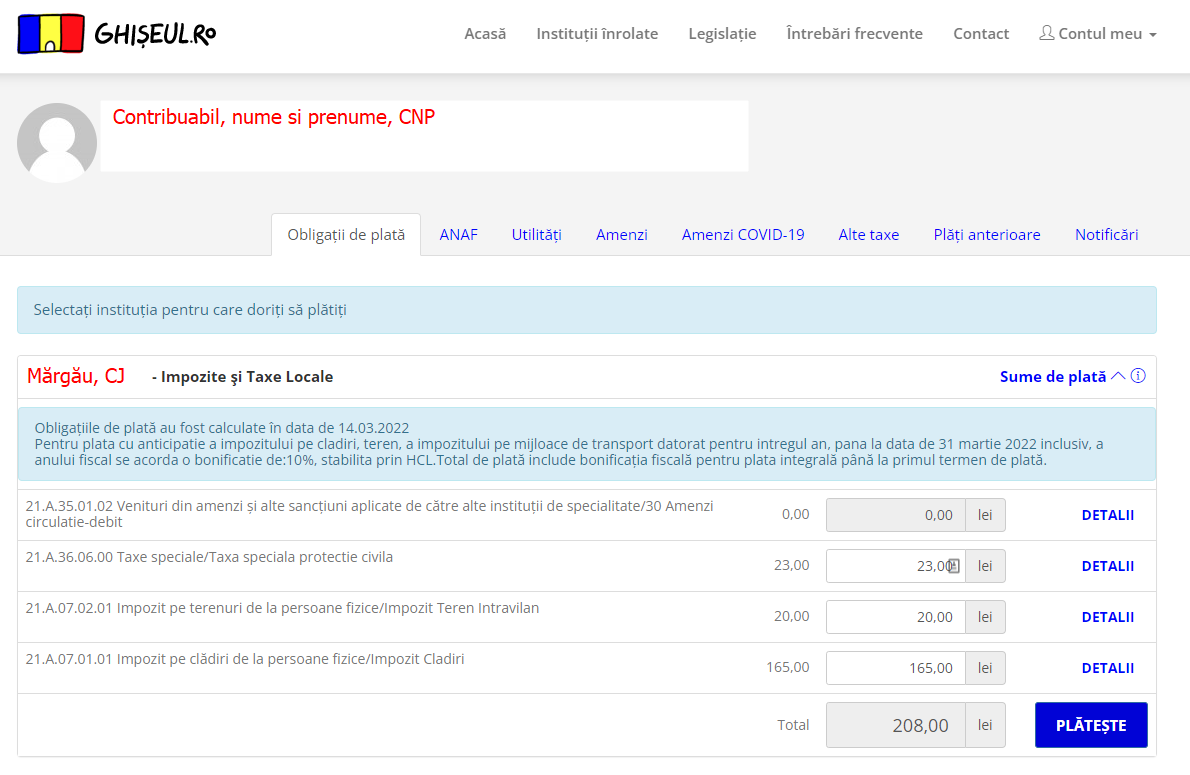The height and width of the screenshot is (775, 1190).
Task: Select the Amenzi tab
Action: [x=622, y=235]
